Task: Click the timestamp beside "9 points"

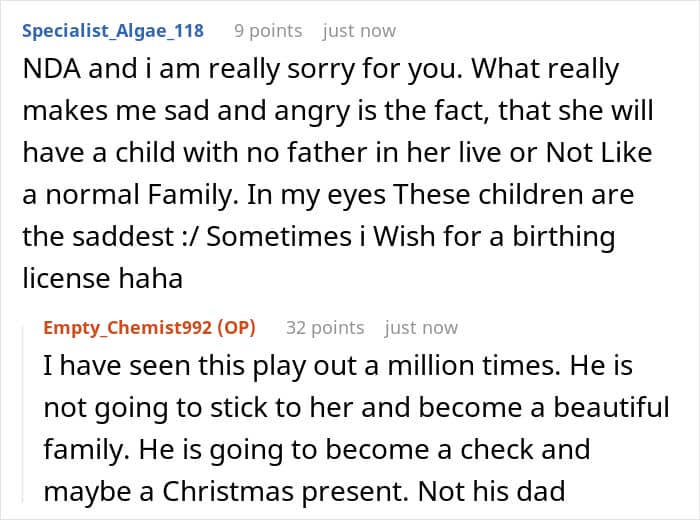Action: point(358,30)
